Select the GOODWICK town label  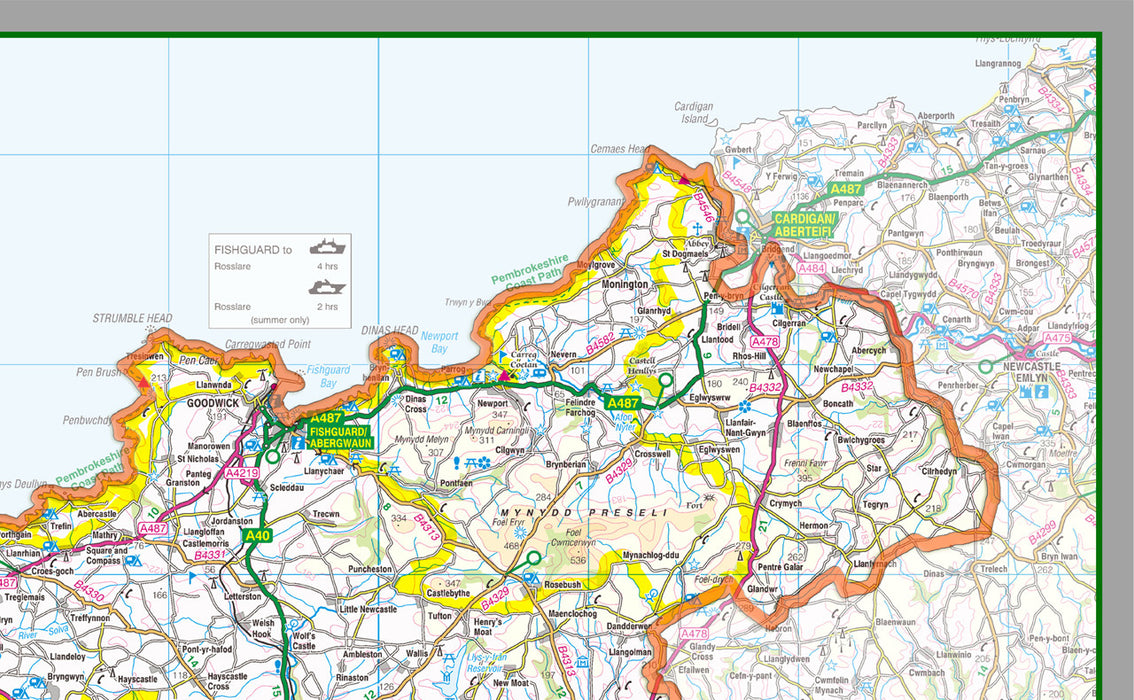coord(213,403)
